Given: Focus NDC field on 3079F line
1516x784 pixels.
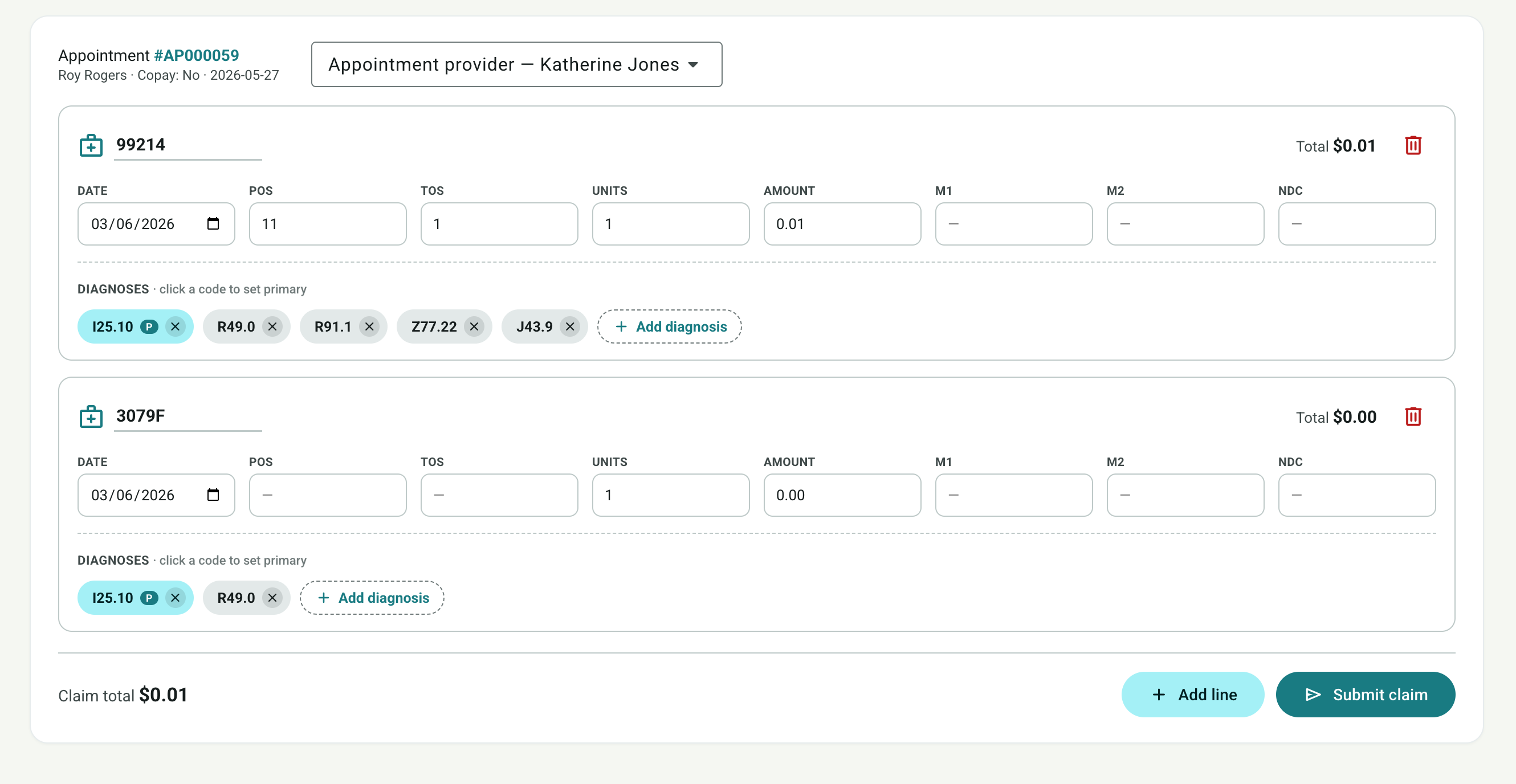Looking at the screenshot, I should (x=1357, y=495).
